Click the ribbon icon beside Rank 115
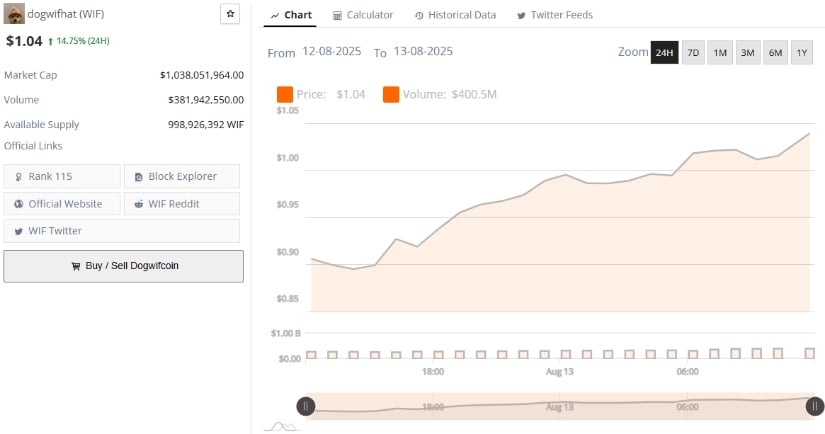Viewport: 825px width, 434px height. pyautogui.click(x=19, y=177)
